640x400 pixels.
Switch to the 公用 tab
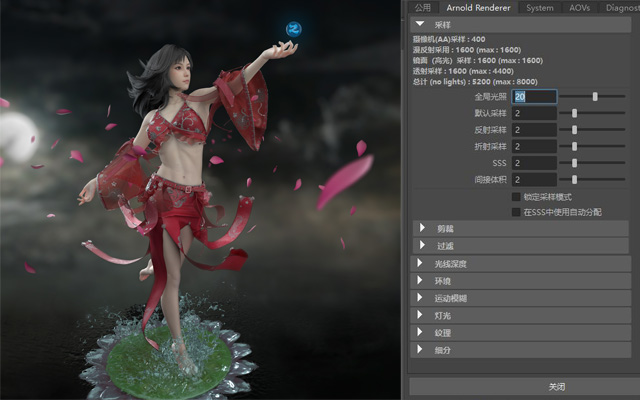pyautogui.click(x=423, y=8)
